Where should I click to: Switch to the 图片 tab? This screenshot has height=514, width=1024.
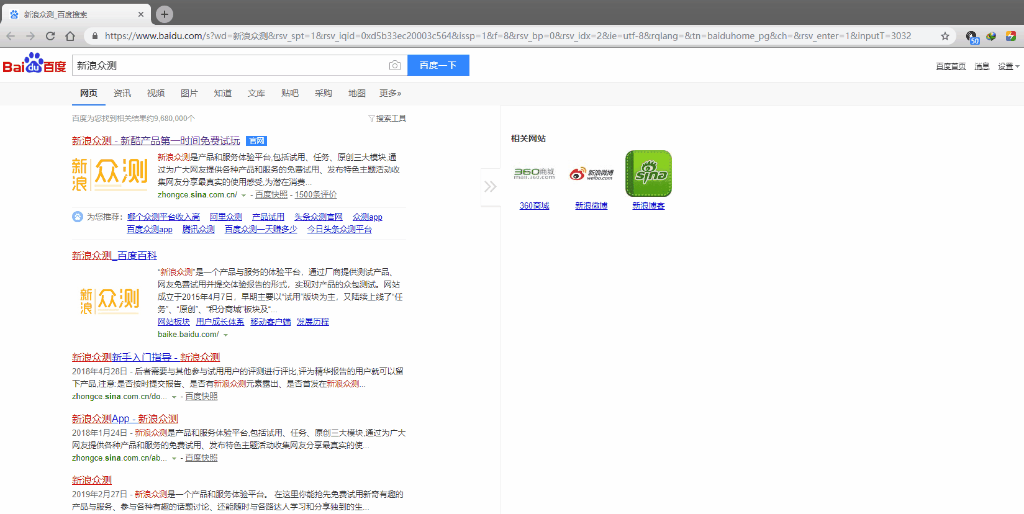pos(189,93)
